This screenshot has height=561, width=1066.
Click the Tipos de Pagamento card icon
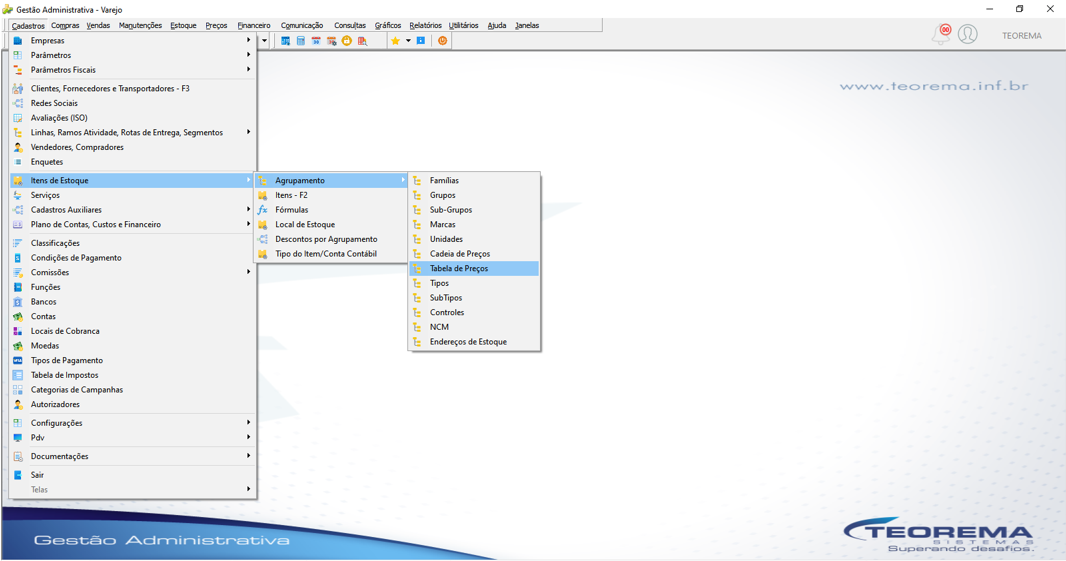coord(18,360)
